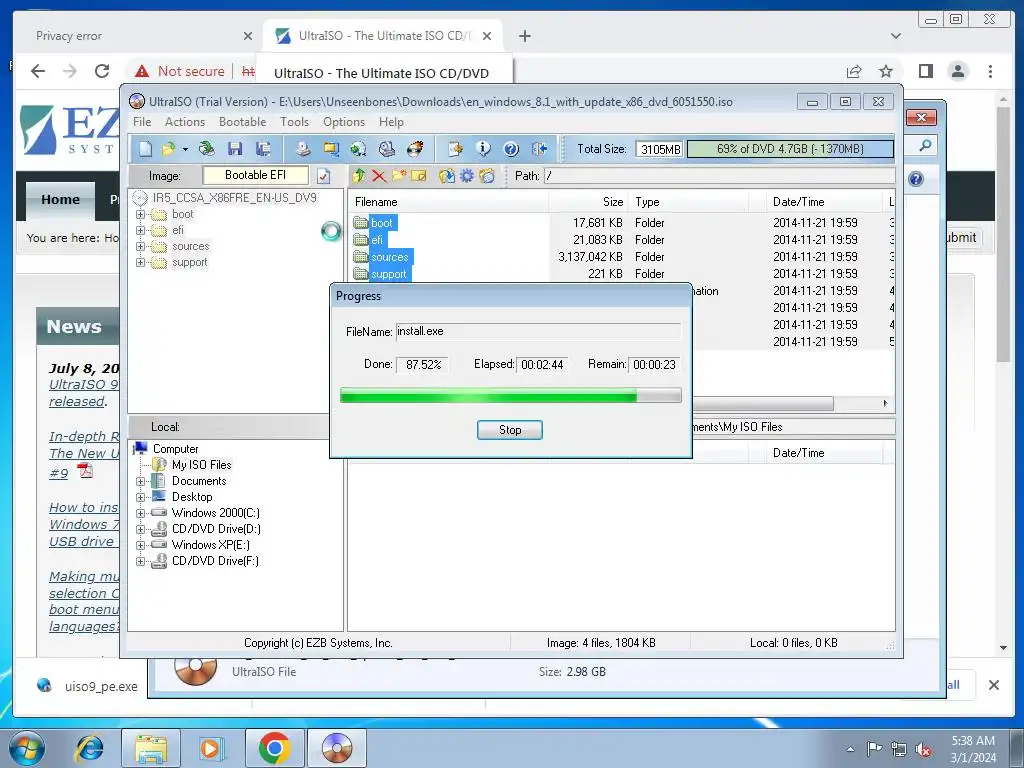This screenshot has width=1024, height=768.
Task: Open the Actions menu
Action: click(x=185, y=122)
